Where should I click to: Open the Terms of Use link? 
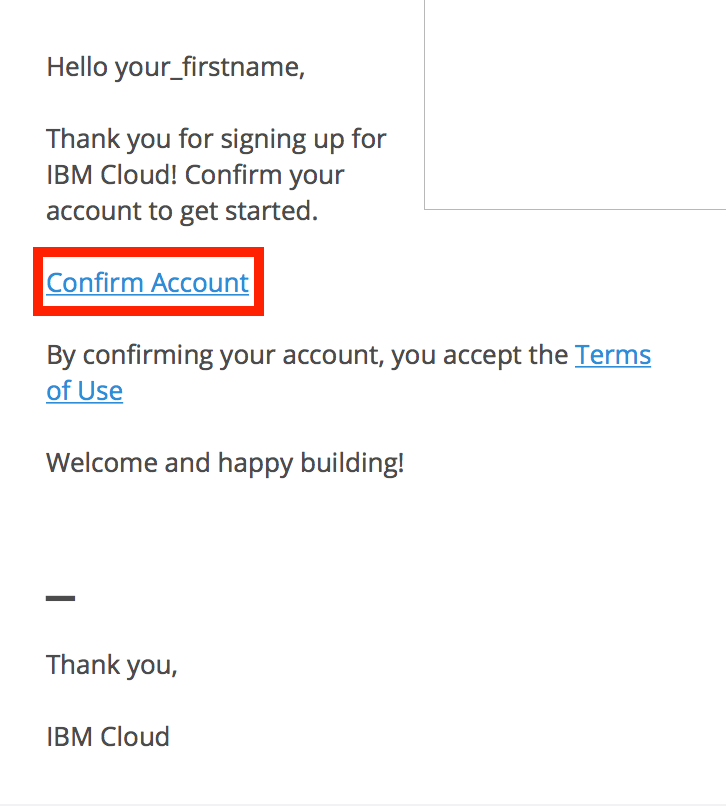click(612, 355)
